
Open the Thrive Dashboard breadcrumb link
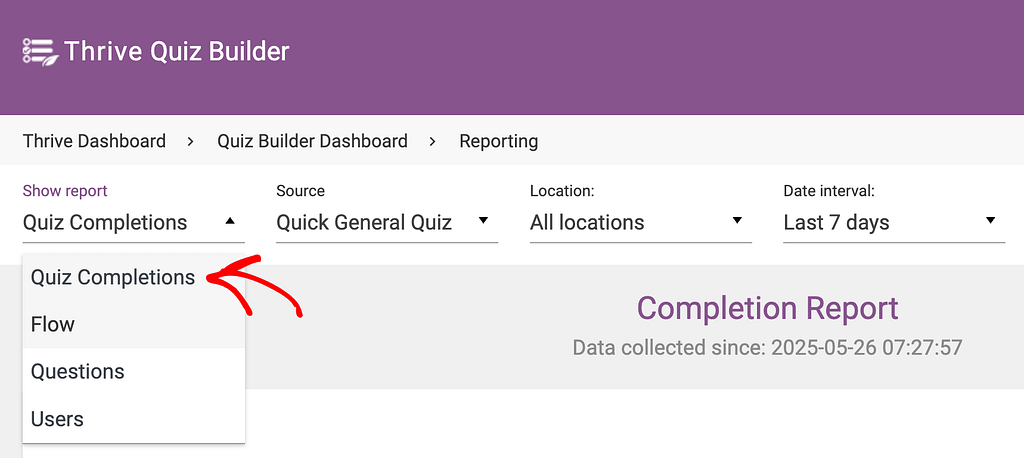[x=94, y=140]
